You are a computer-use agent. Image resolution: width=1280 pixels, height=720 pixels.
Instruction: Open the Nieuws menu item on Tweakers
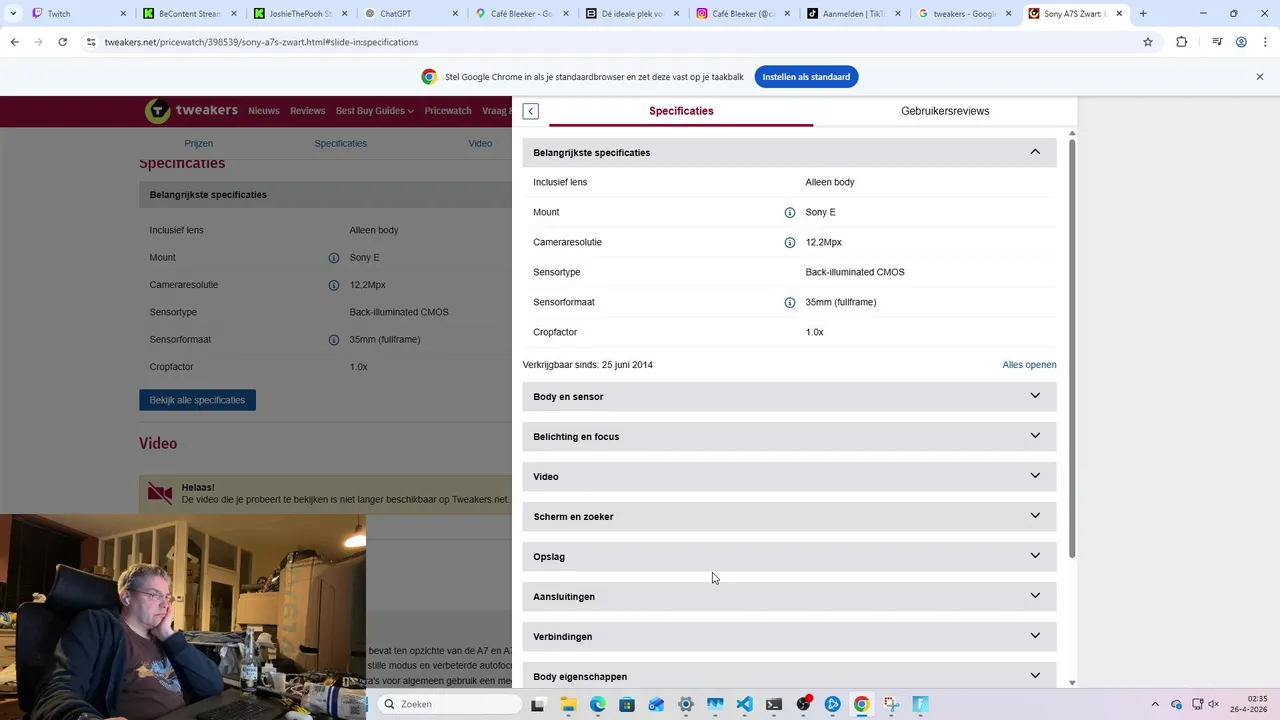[264, 111]
